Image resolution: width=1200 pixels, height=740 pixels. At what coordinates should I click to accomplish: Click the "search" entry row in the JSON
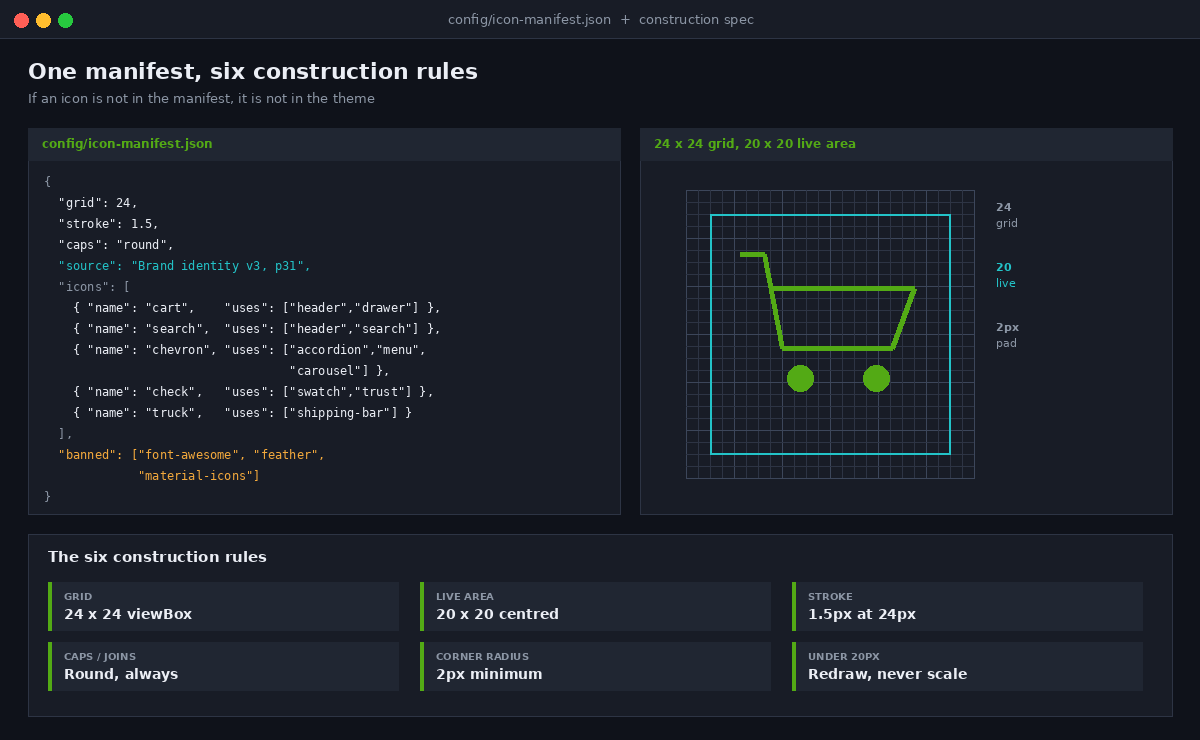point(257,329)
